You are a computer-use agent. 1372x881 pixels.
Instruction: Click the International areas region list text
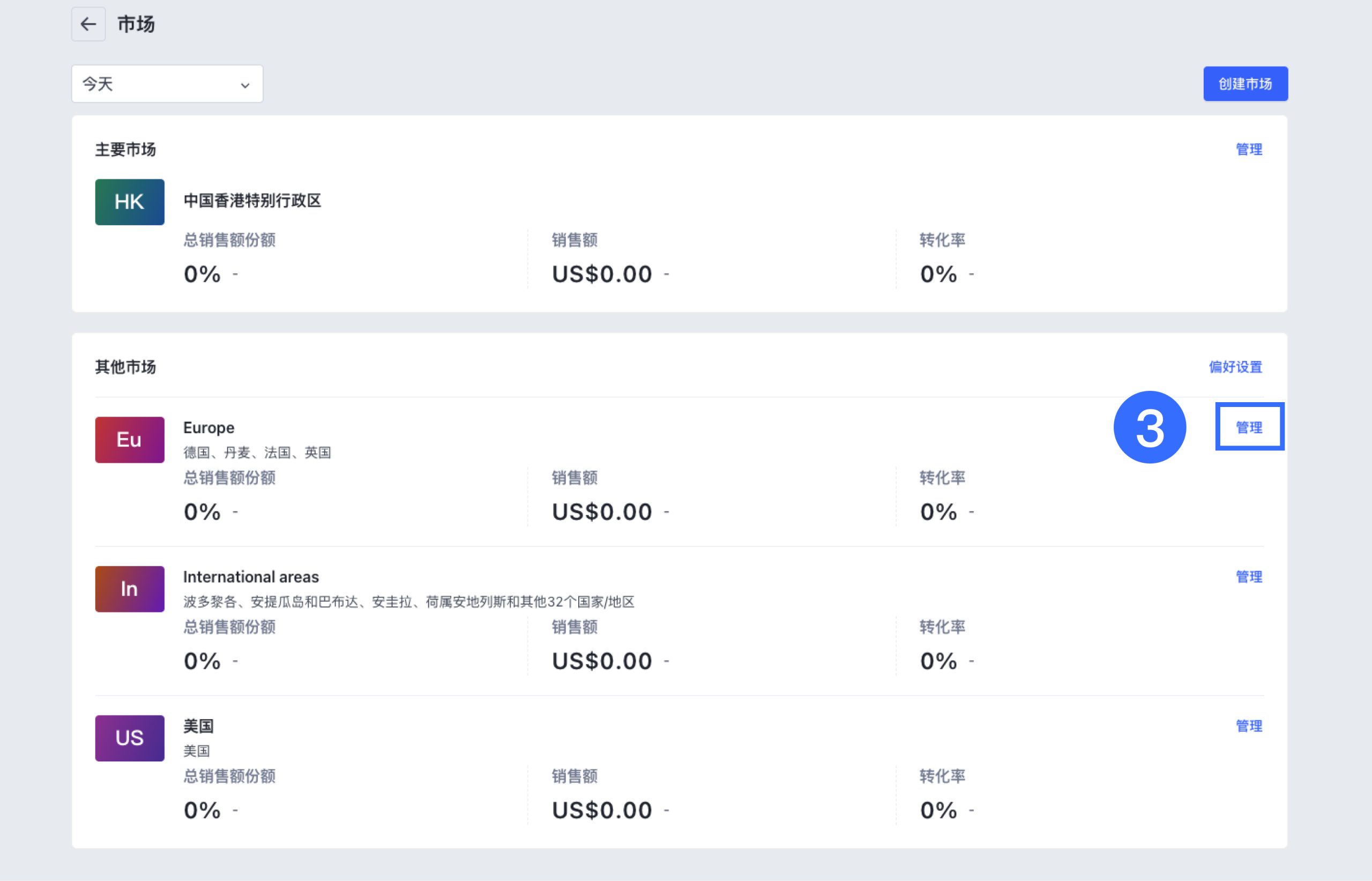coord(409,602)
